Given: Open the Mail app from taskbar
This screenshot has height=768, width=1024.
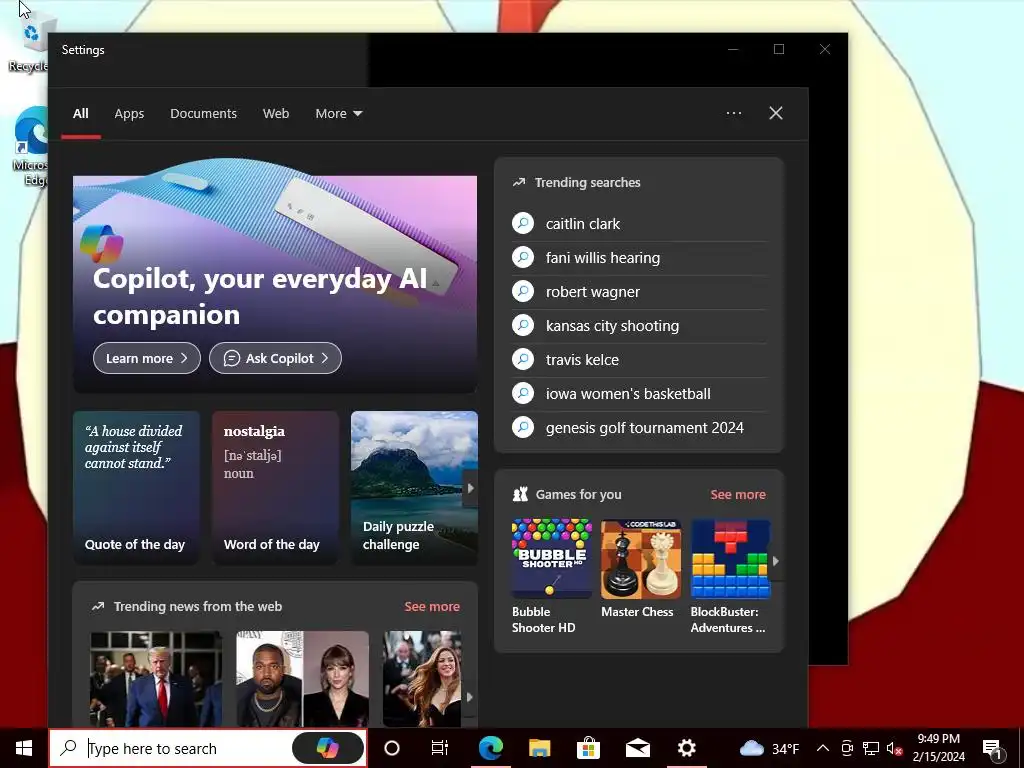Looking at the screenshot, I should 637,748.
